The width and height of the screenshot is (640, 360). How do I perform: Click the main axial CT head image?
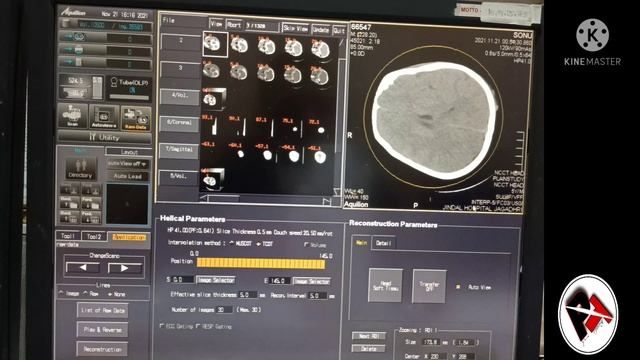tap(435, 121)
